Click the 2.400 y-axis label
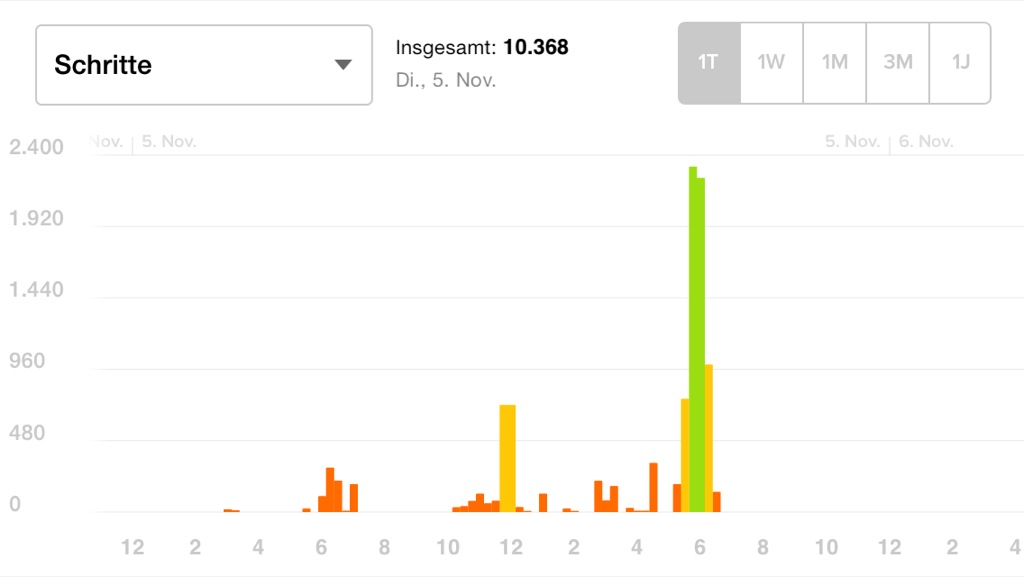This screenshot has height=577, width=1024. tap(36, 147)
